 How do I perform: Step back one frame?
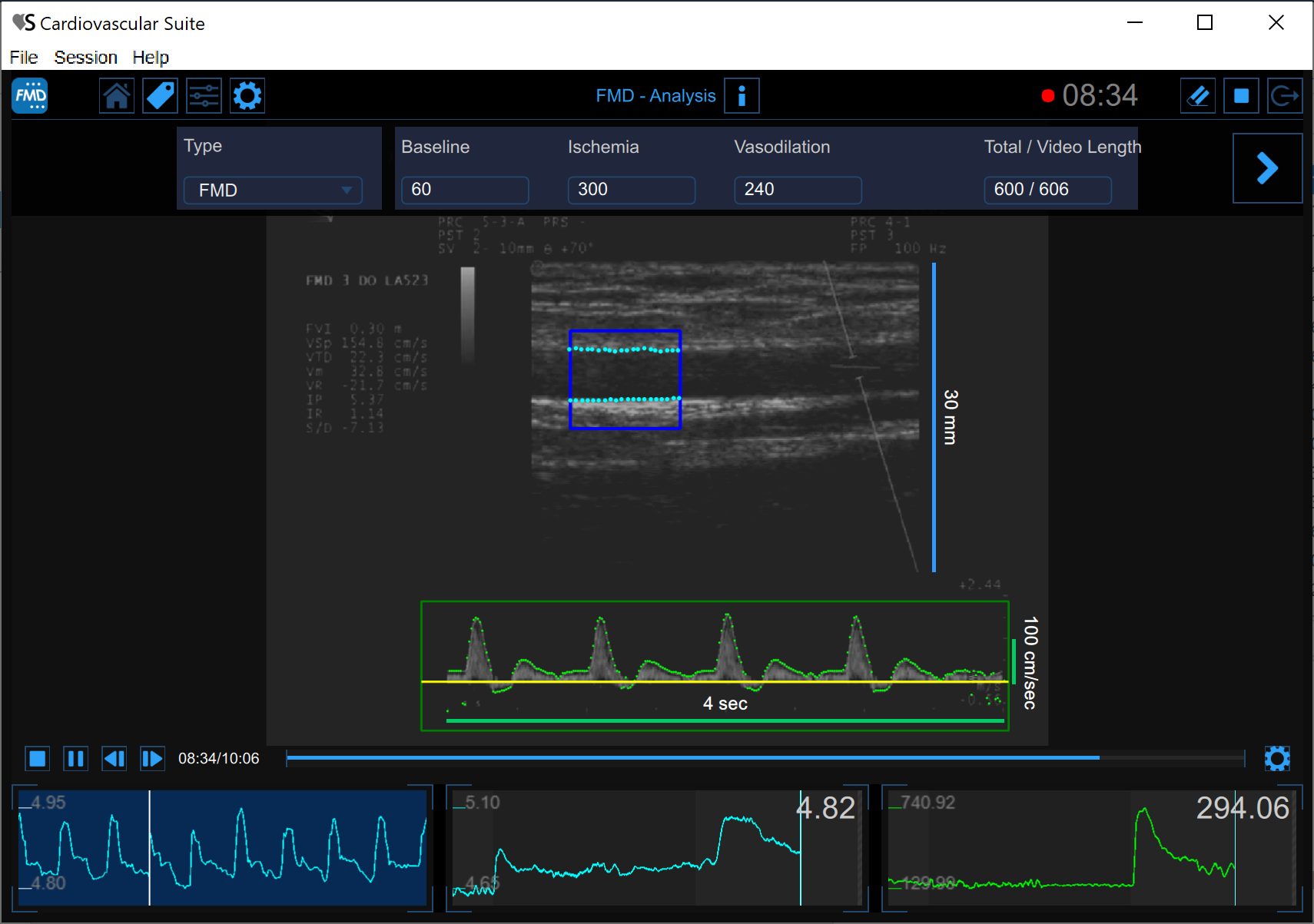coord(114,759)
